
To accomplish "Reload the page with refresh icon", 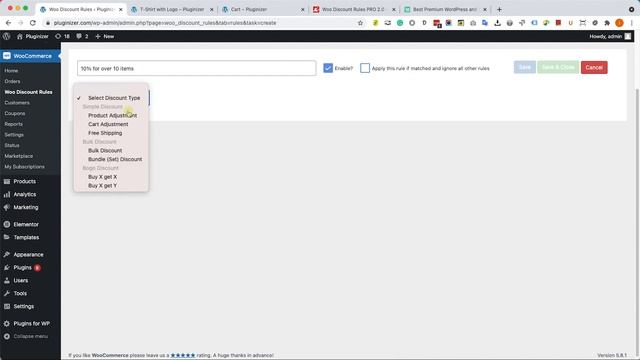I will [x=33, y=23].
